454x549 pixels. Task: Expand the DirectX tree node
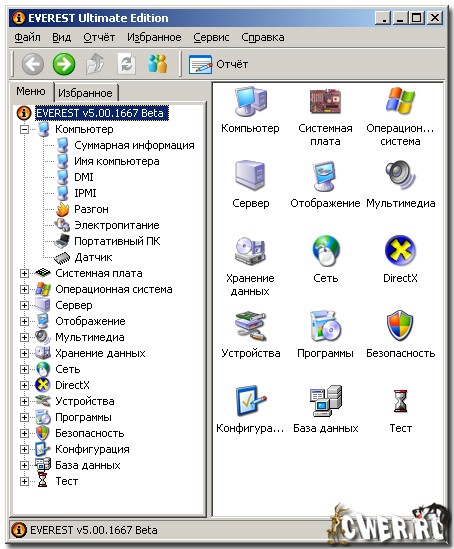[24, 385]
